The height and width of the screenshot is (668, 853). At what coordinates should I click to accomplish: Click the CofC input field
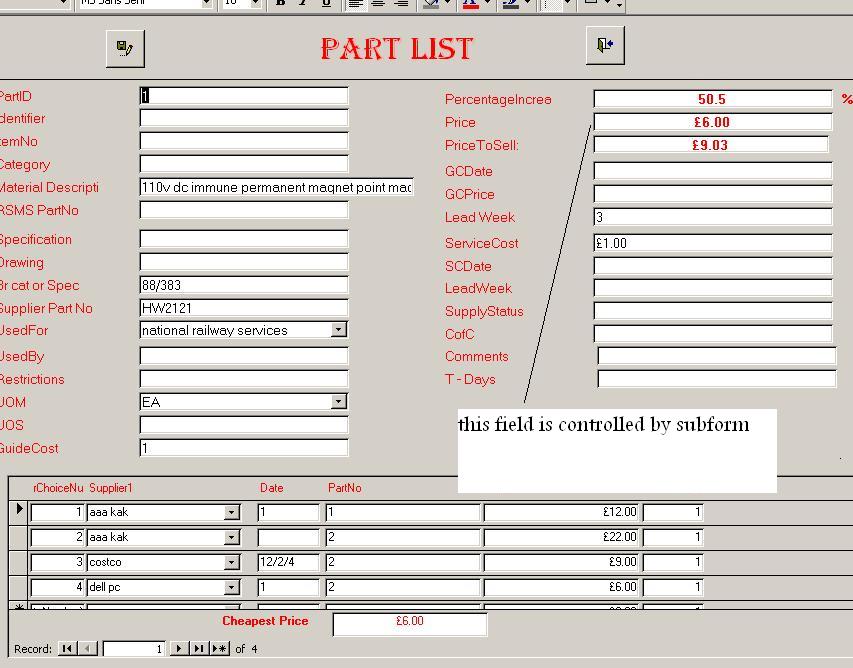click(x=713, y=333)
